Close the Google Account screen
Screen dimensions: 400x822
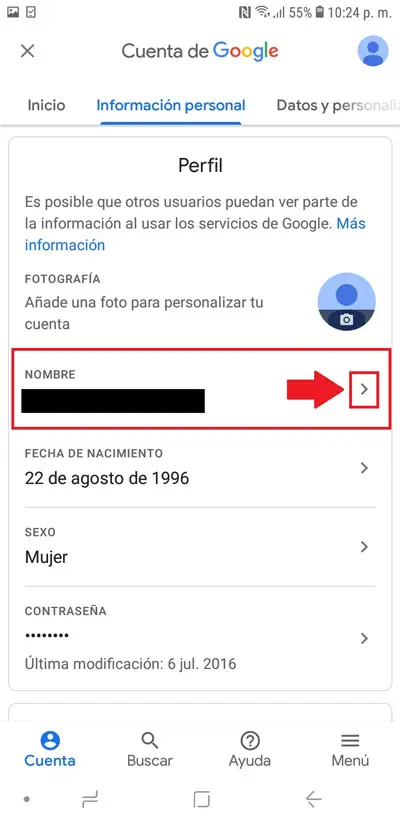(x=27, y=51)
